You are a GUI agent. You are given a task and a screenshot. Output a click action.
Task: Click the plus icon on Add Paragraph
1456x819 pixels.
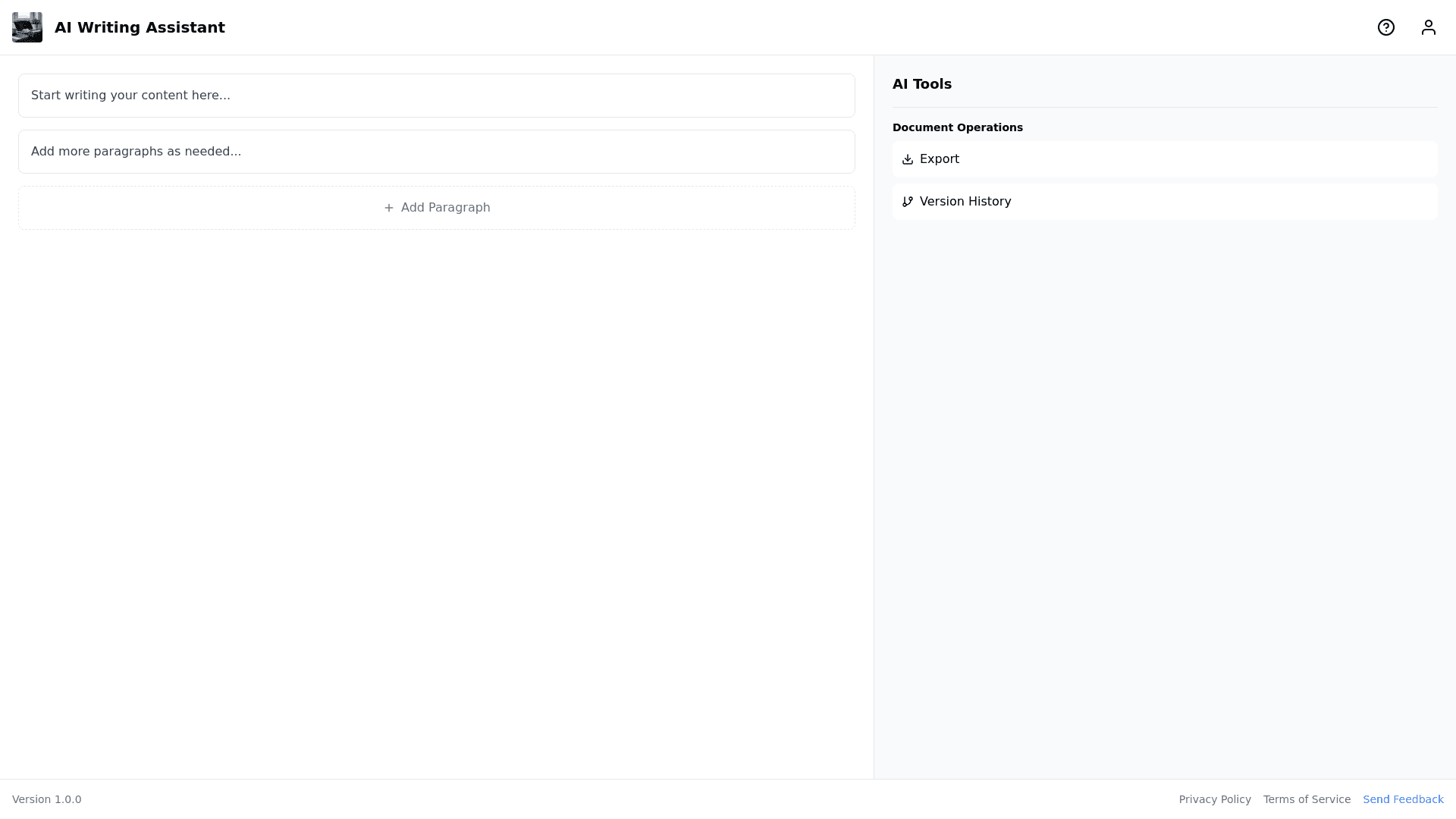(x=389, y=208)
